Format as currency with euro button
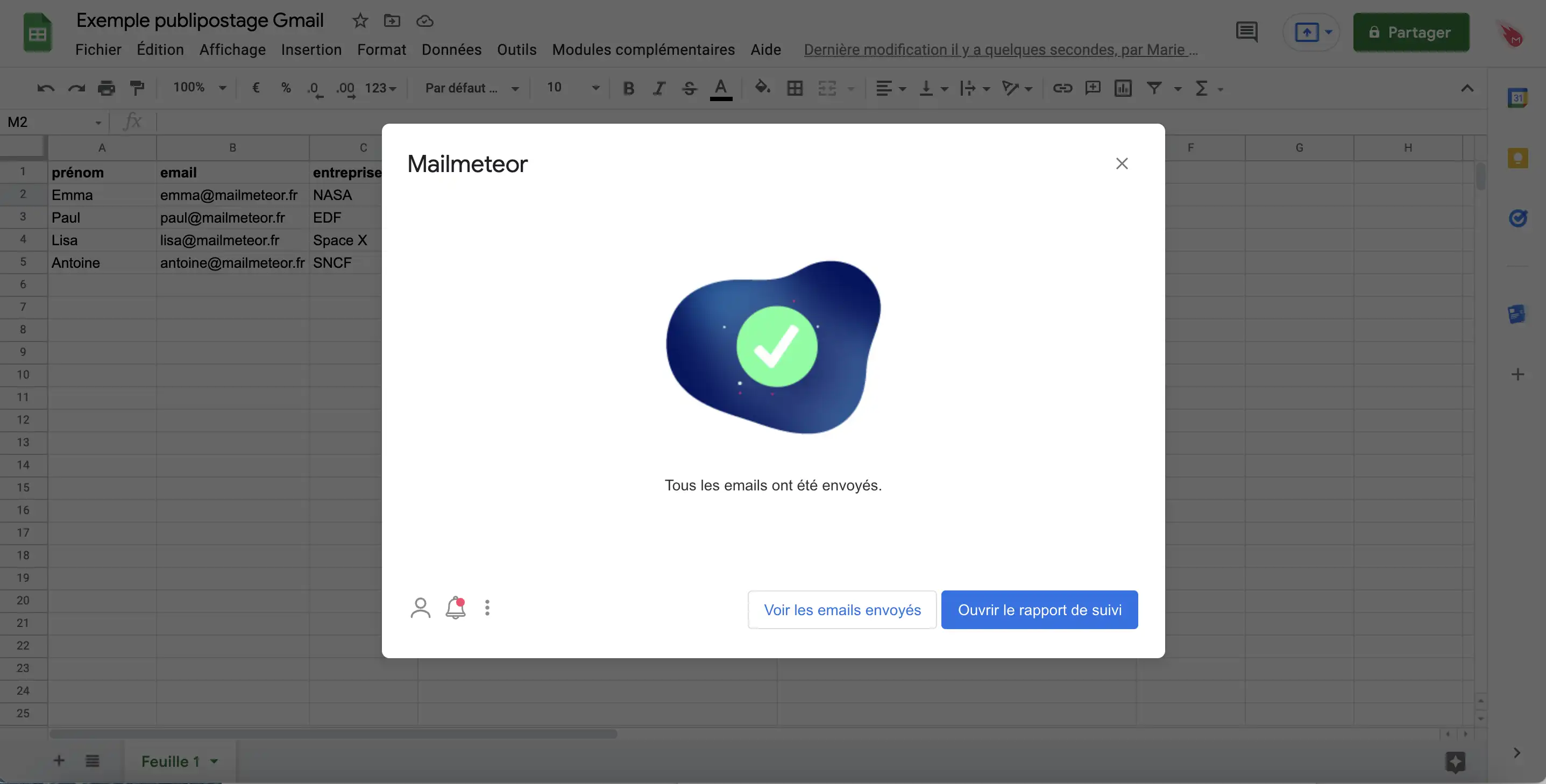Viewport: 1546px width, 784px height. point(256,88)
